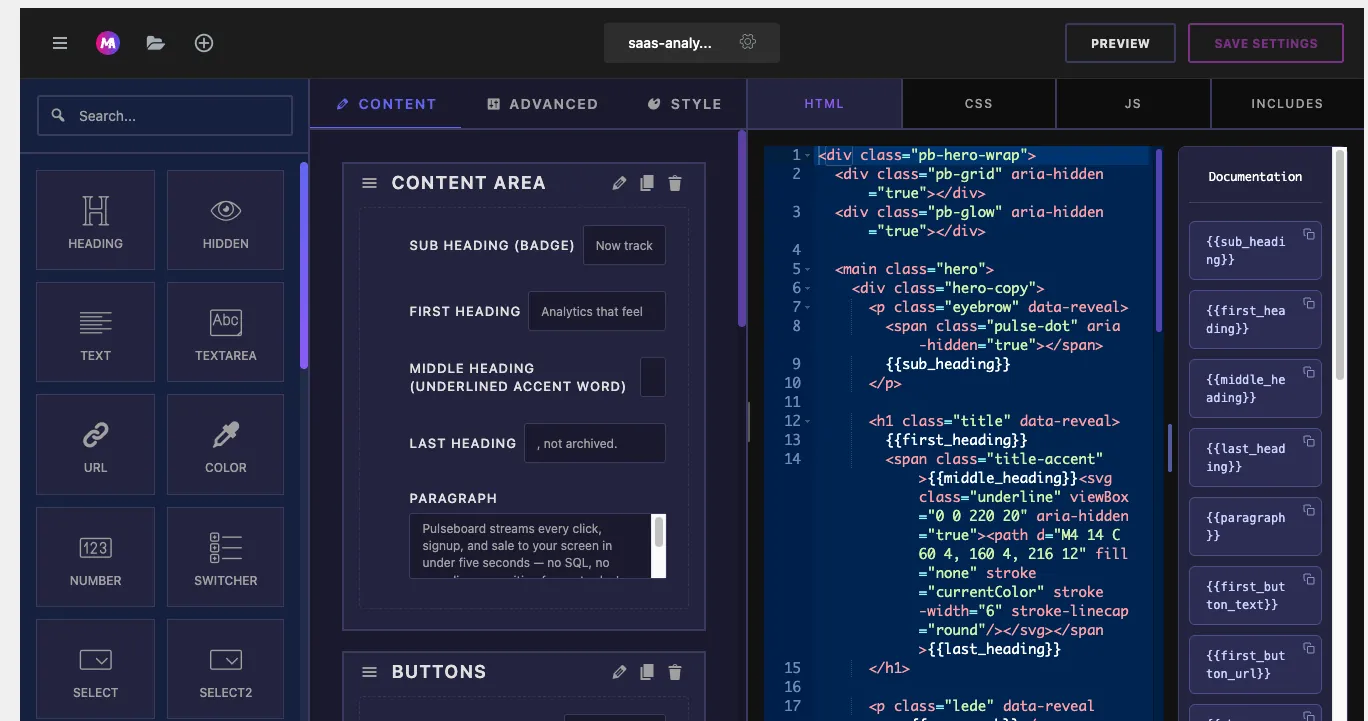Copy the {{last_heading}} documentation tag
The image size is (1368, 721).
point(1309,441)
